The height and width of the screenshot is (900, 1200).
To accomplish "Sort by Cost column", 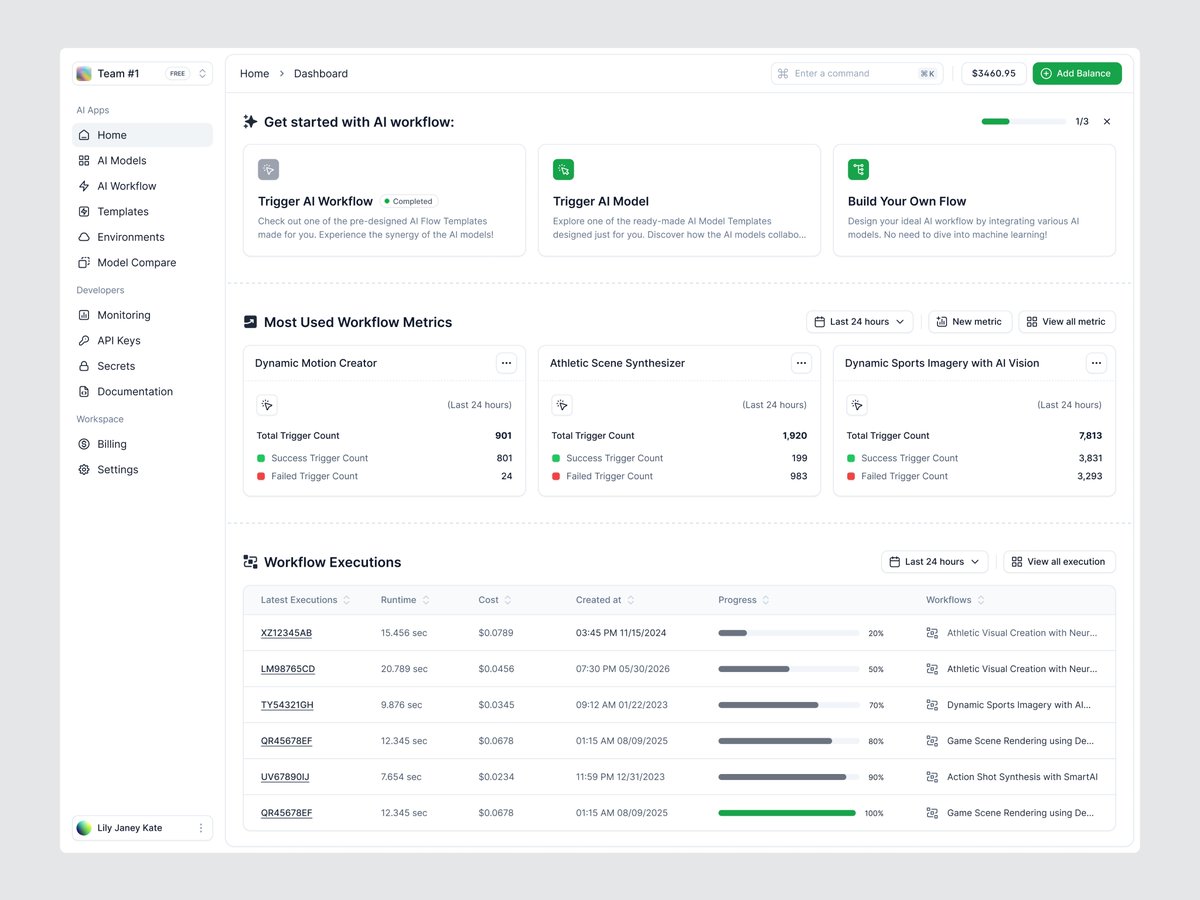I will pos(495,600).
